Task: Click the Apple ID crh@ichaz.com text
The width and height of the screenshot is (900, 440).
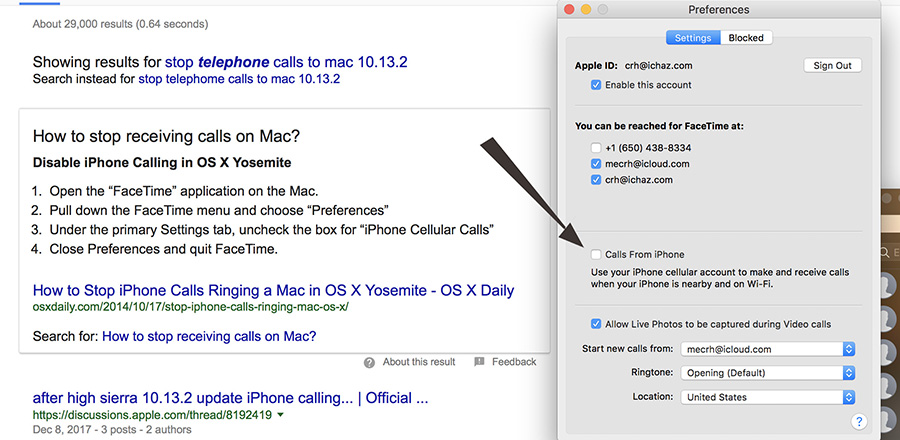Action: point(658,65)
